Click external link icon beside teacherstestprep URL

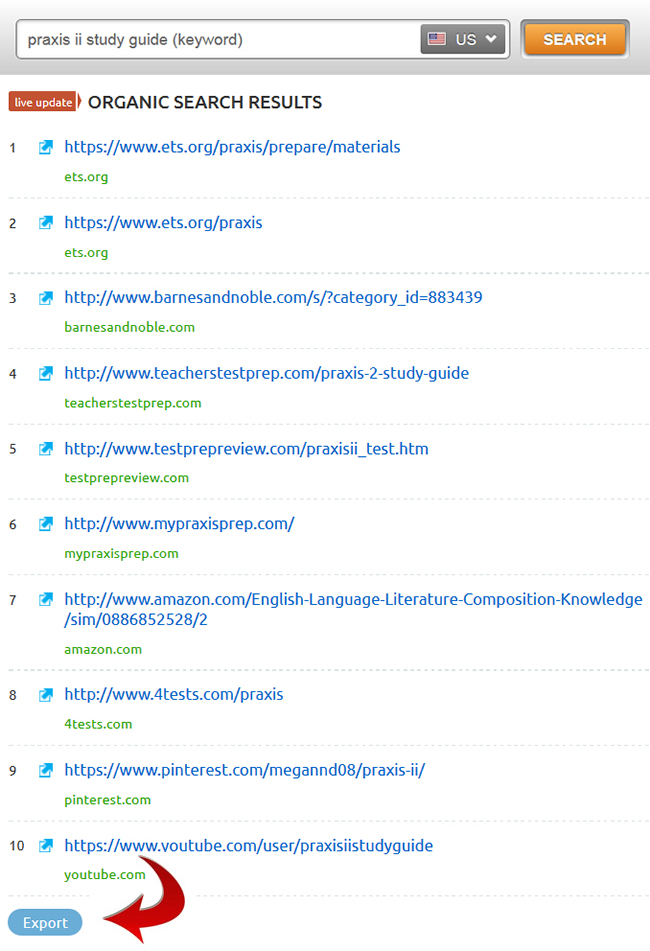45,374
